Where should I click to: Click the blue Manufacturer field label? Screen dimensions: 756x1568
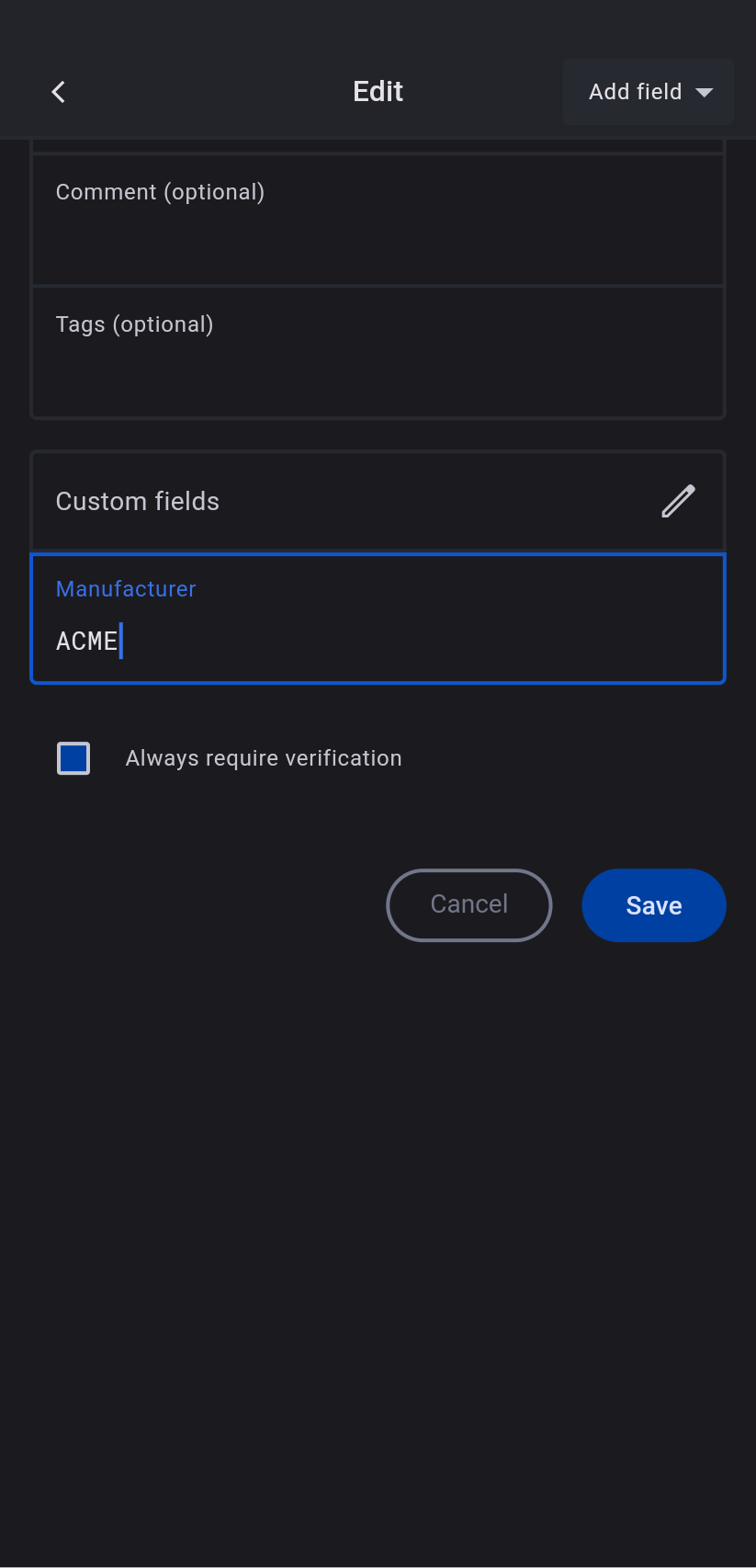click(126, 589)
